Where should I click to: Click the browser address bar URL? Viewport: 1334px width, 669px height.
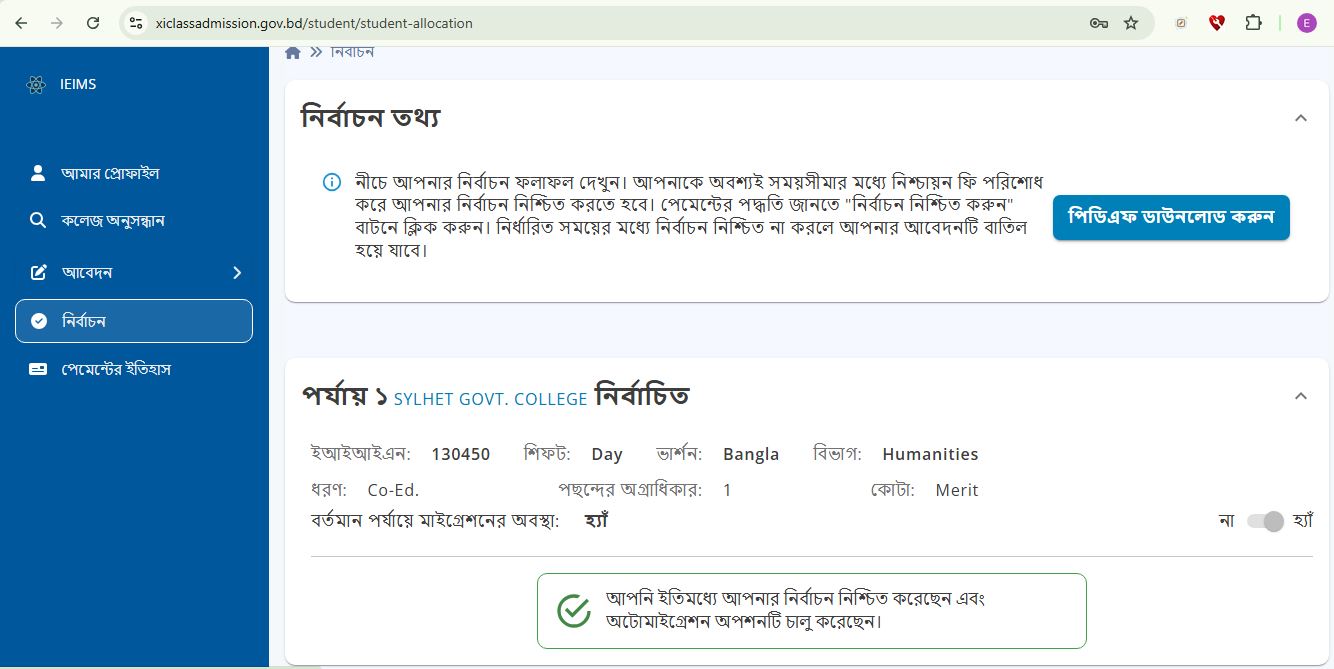(x=314, y=23)
